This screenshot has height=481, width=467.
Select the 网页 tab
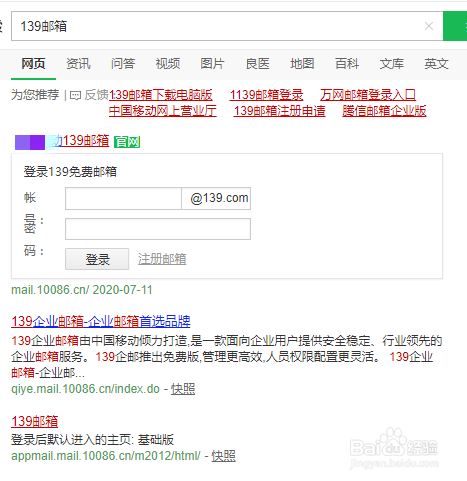(x=33, y=63)
